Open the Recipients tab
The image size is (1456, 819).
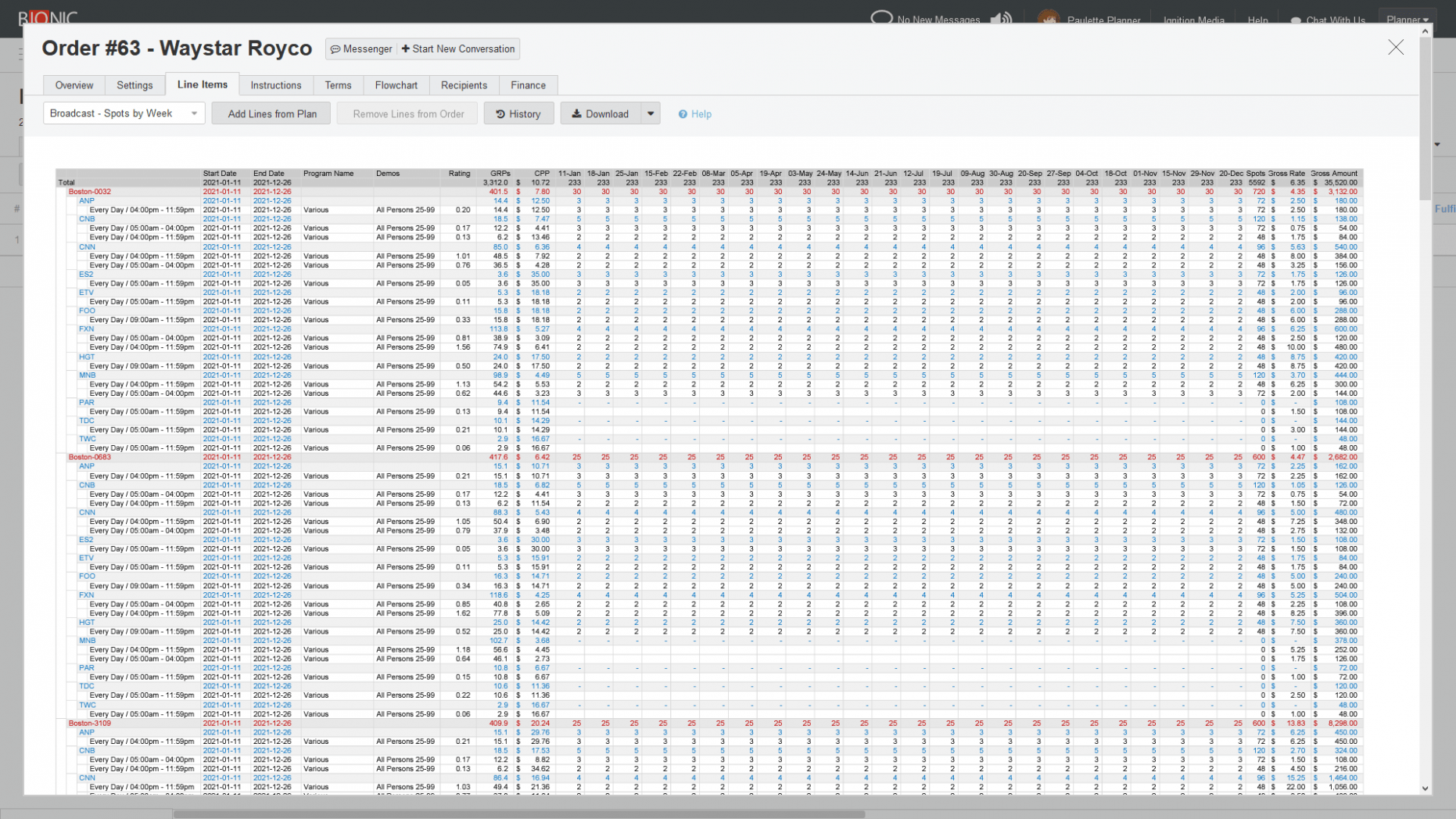pyautogui.click(x=464, y=85)
